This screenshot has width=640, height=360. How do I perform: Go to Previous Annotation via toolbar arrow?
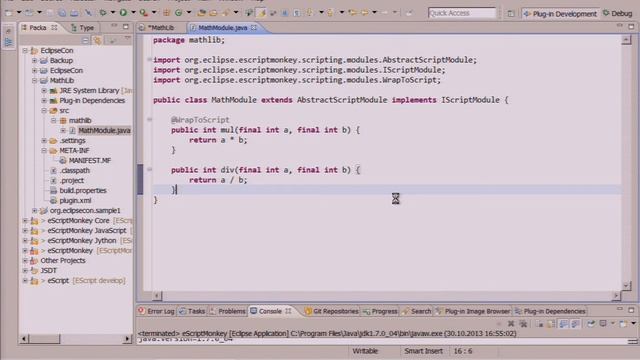coord(330,13)
